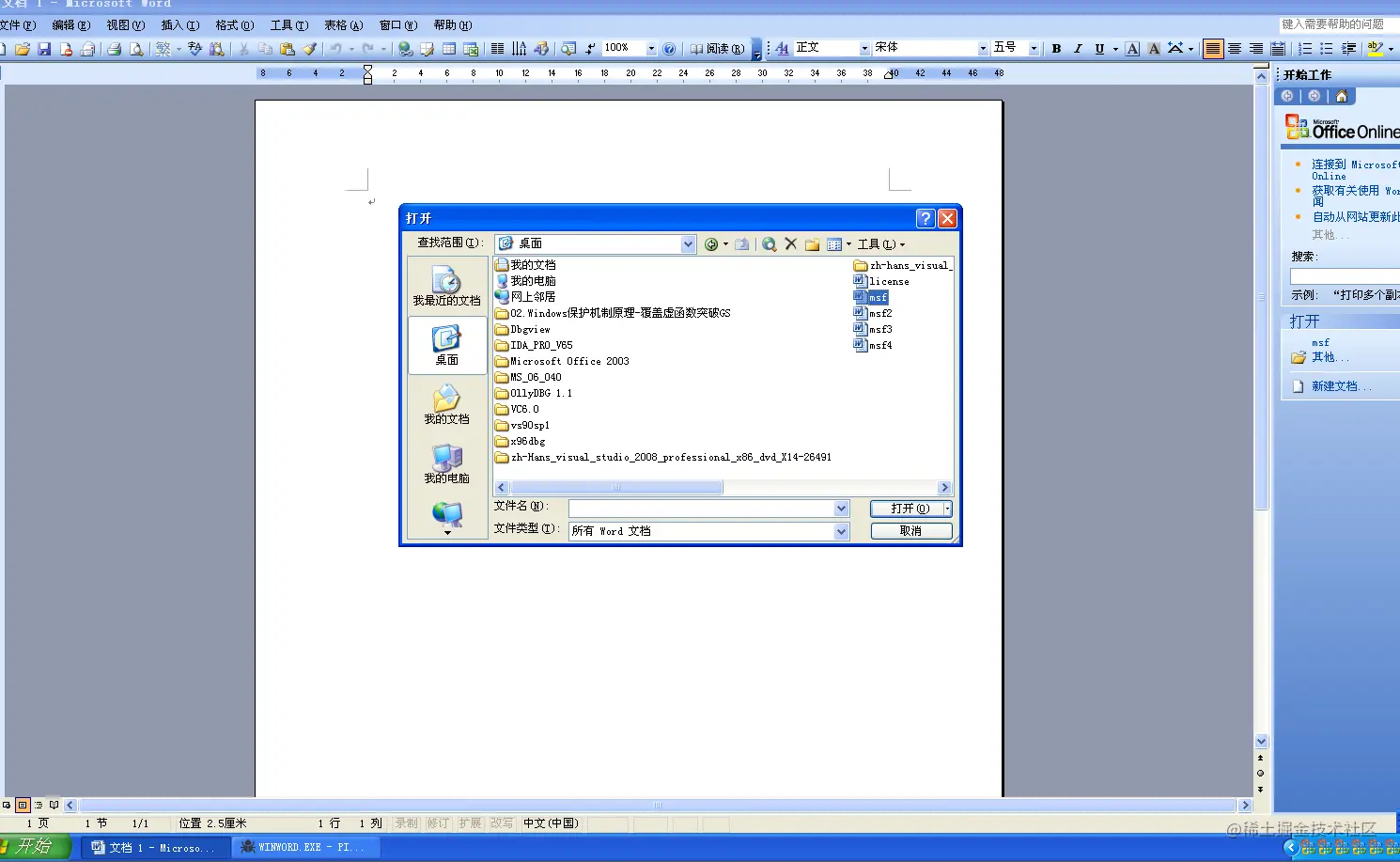Toggle Italic formatting
The height and width of the screenshot is (862, 1400).
(x=1078, y=48)
